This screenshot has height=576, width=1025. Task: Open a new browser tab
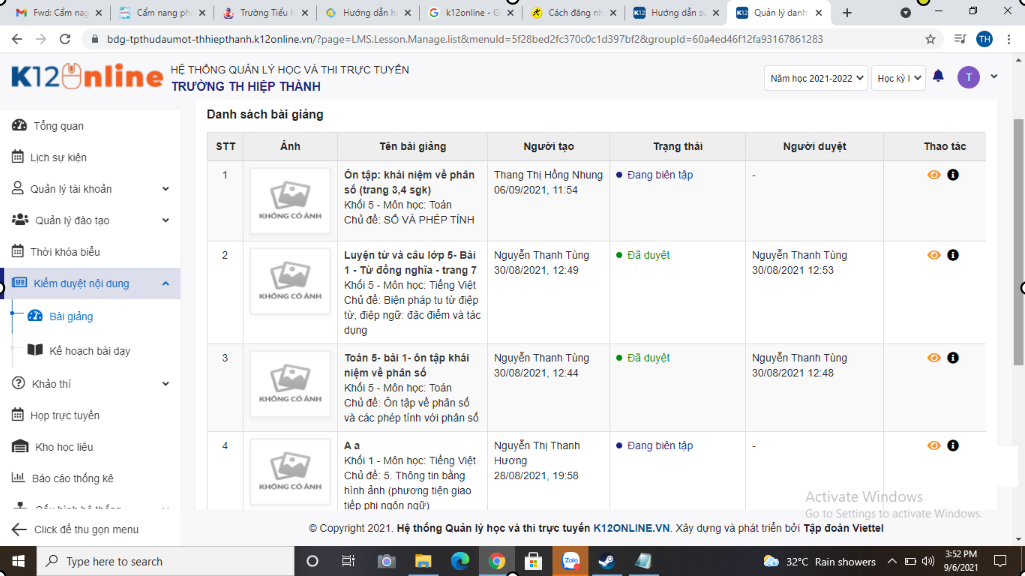847,12
